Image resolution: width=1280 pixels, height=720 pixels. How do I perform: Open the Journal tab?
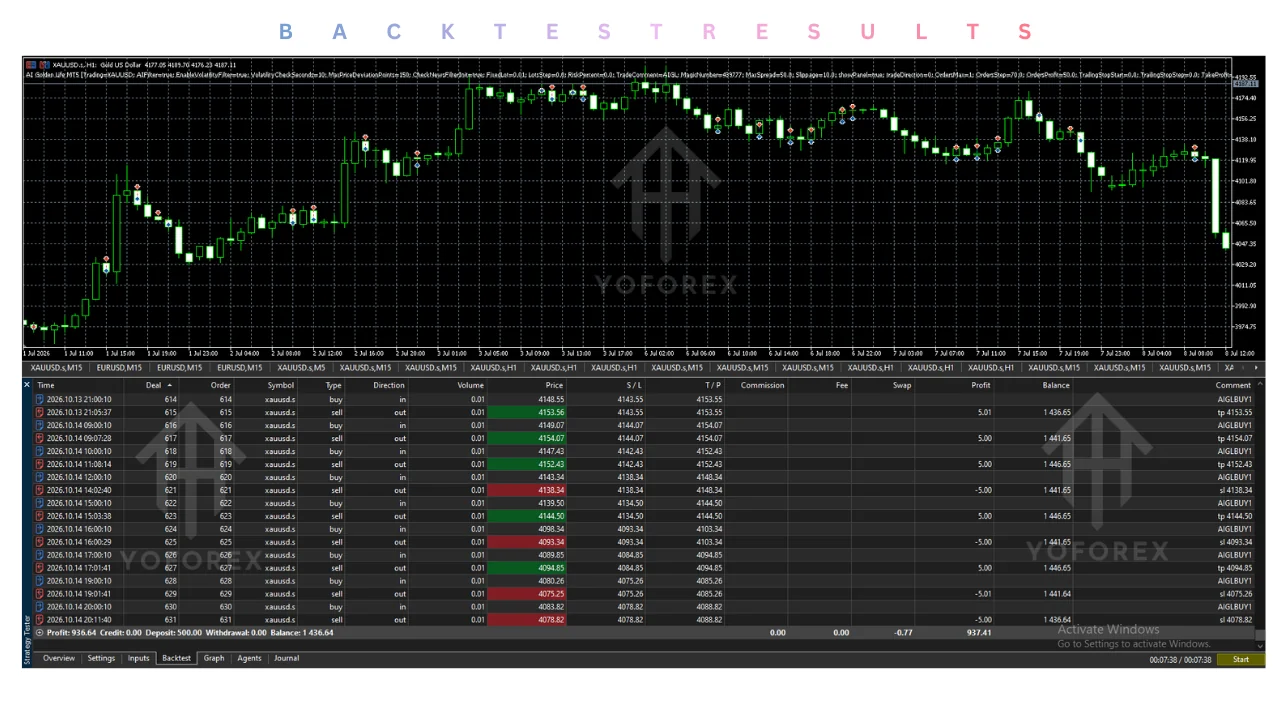click(287, 658)
